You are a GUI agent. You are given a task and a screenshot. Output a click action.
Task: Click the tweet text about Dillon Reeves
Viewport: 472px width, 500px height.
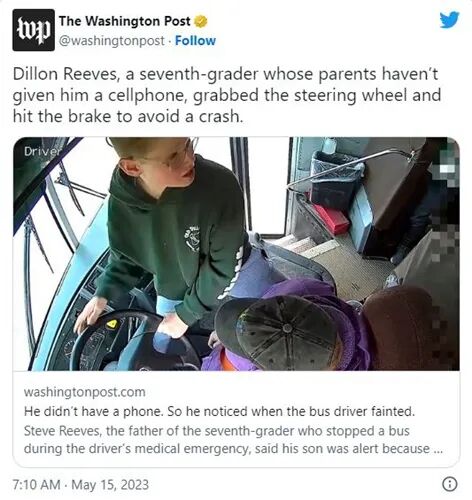point(227,95)
